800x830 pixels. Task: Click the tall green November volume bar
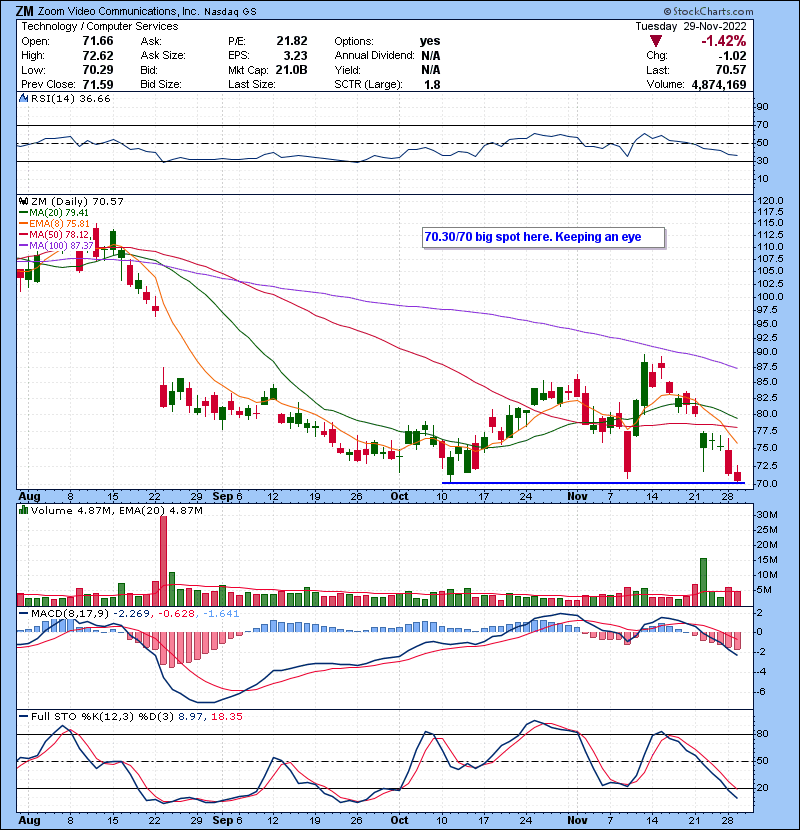(x=703, y=582)
